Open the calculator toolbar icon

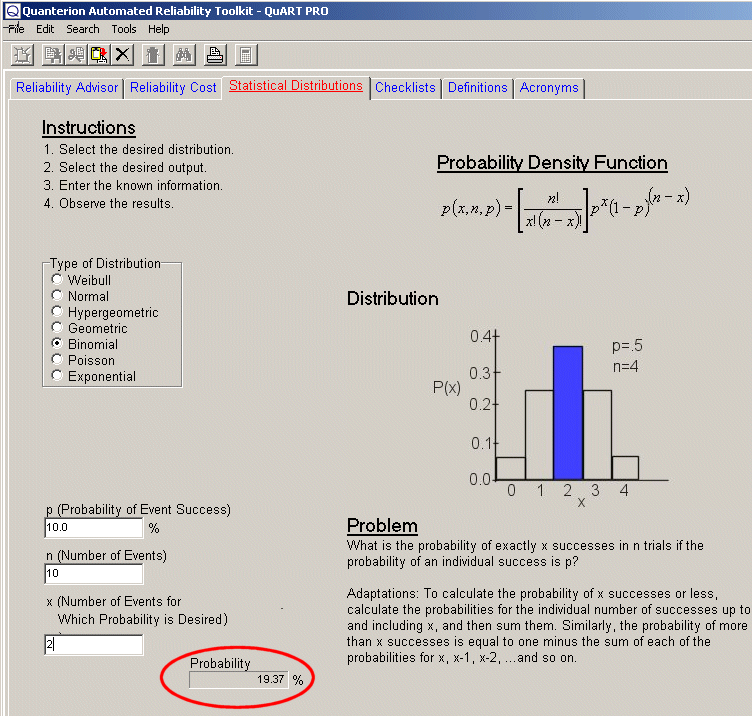[246, 55]
